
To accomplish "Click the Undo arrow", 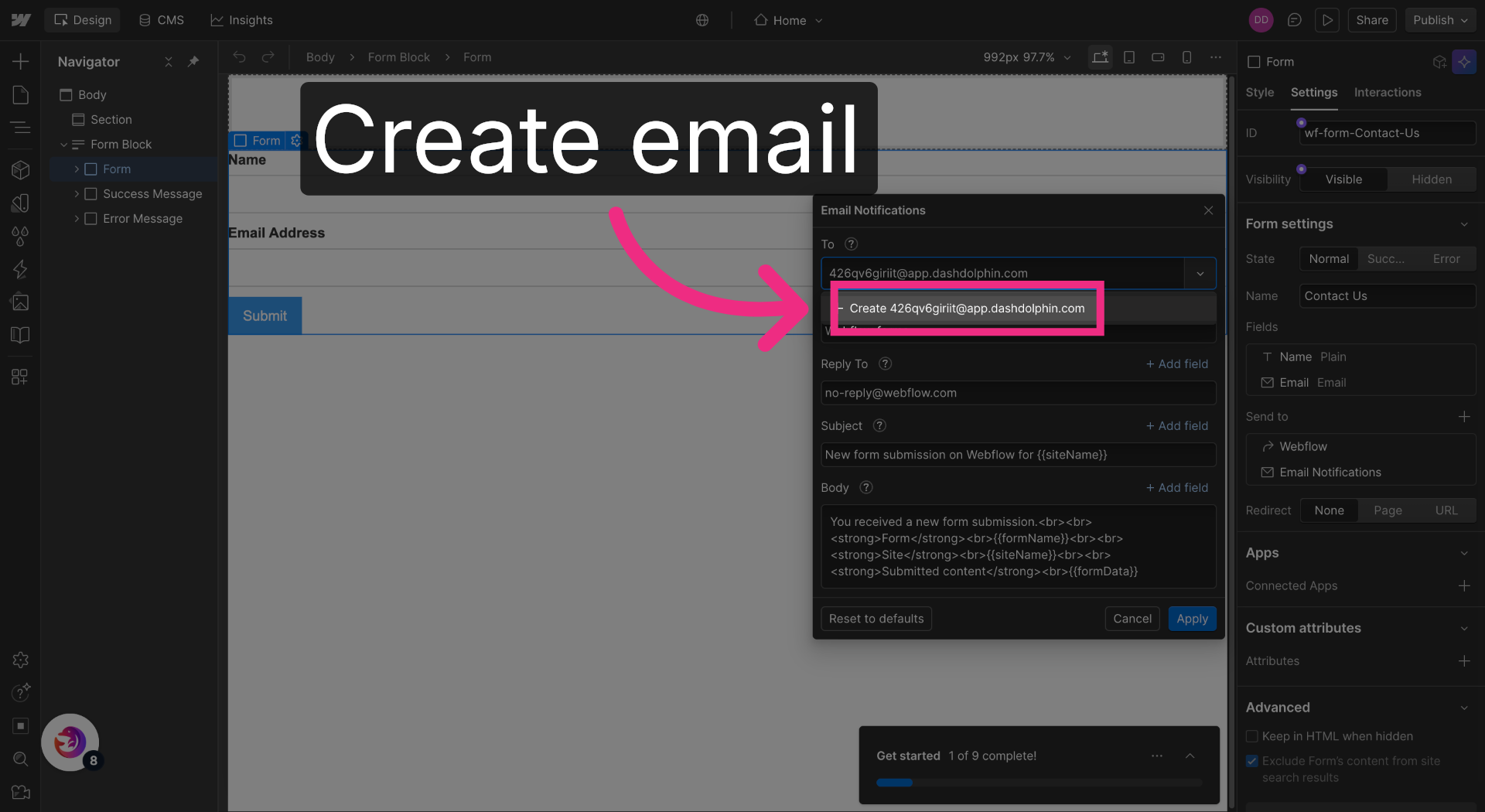I will pos(240,57).
